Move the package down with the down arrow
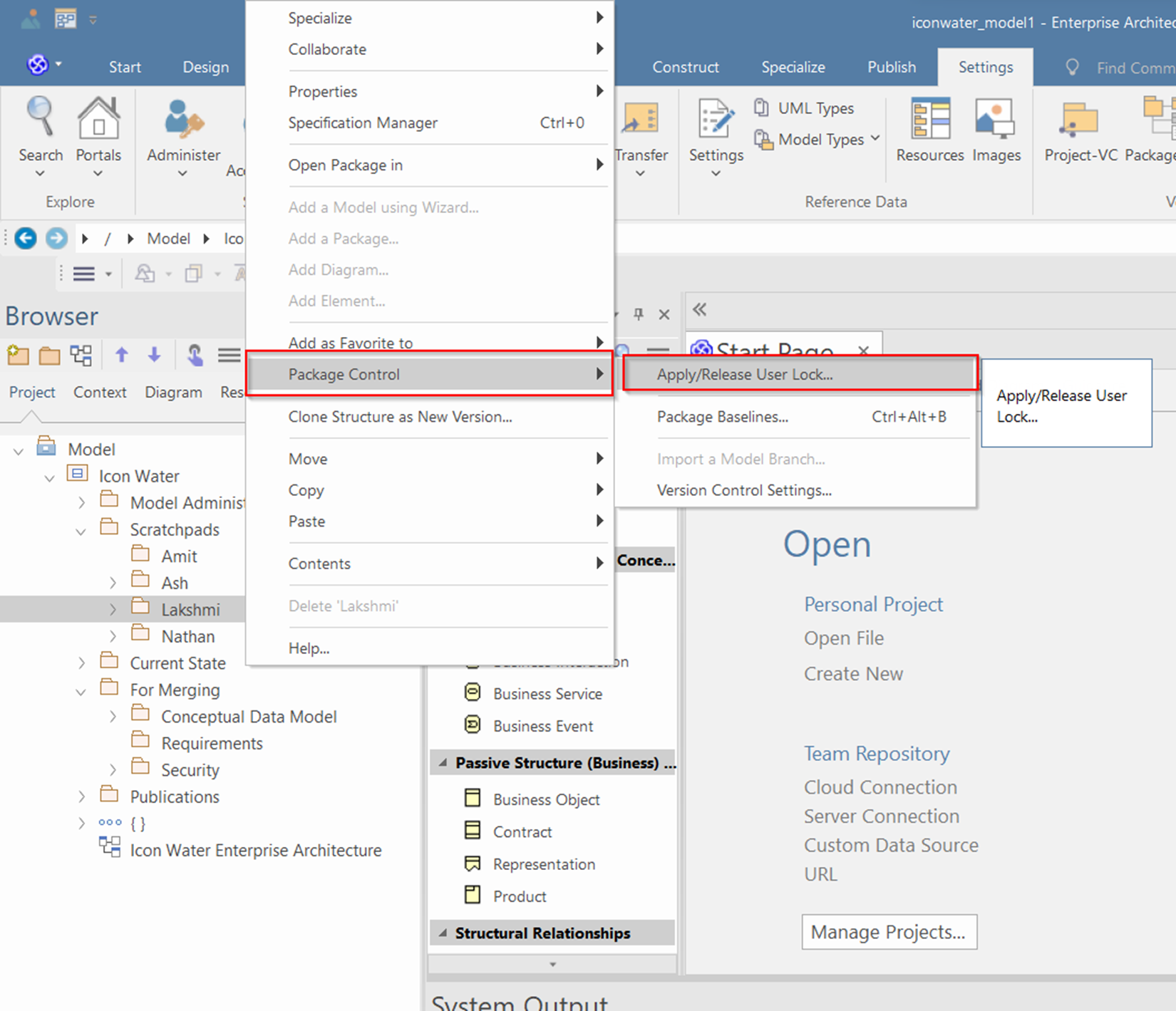1176x1011 pixels. tap(154, 354)
